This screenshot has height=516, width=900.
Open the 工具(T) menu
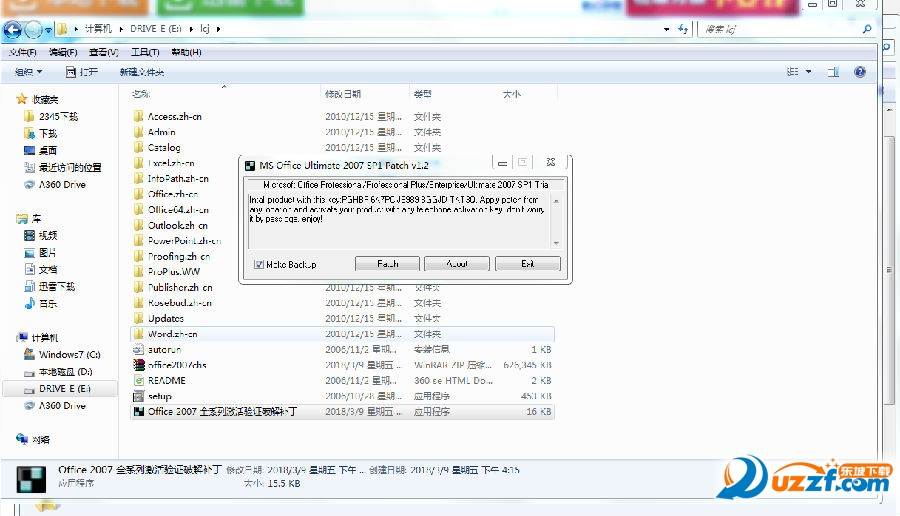click(145, 52)
